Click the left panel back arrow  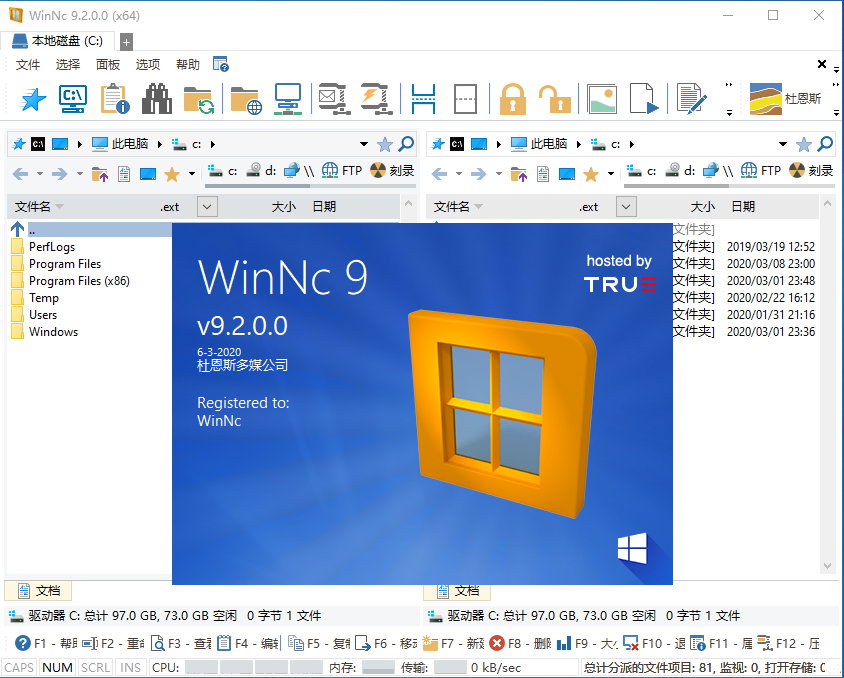click(20, 173)
